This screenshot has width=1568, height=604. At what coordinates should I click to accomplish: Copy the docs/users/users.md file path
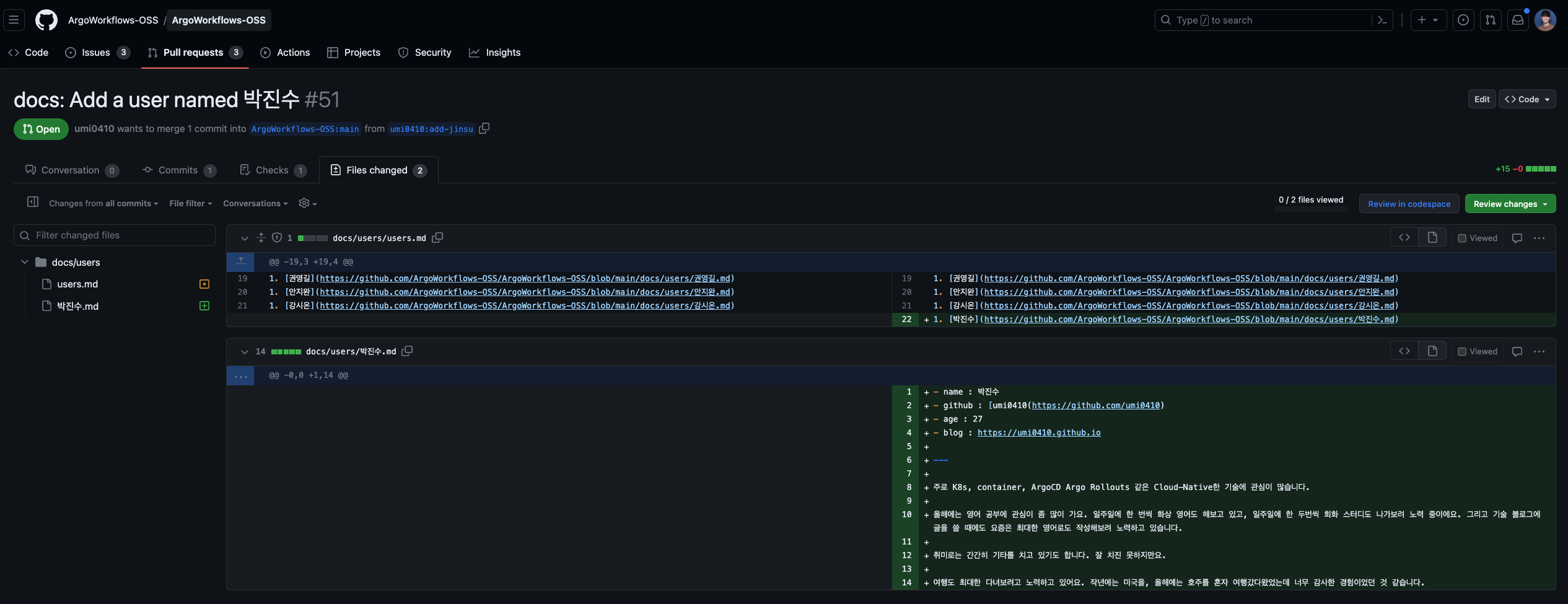[437, 238]
